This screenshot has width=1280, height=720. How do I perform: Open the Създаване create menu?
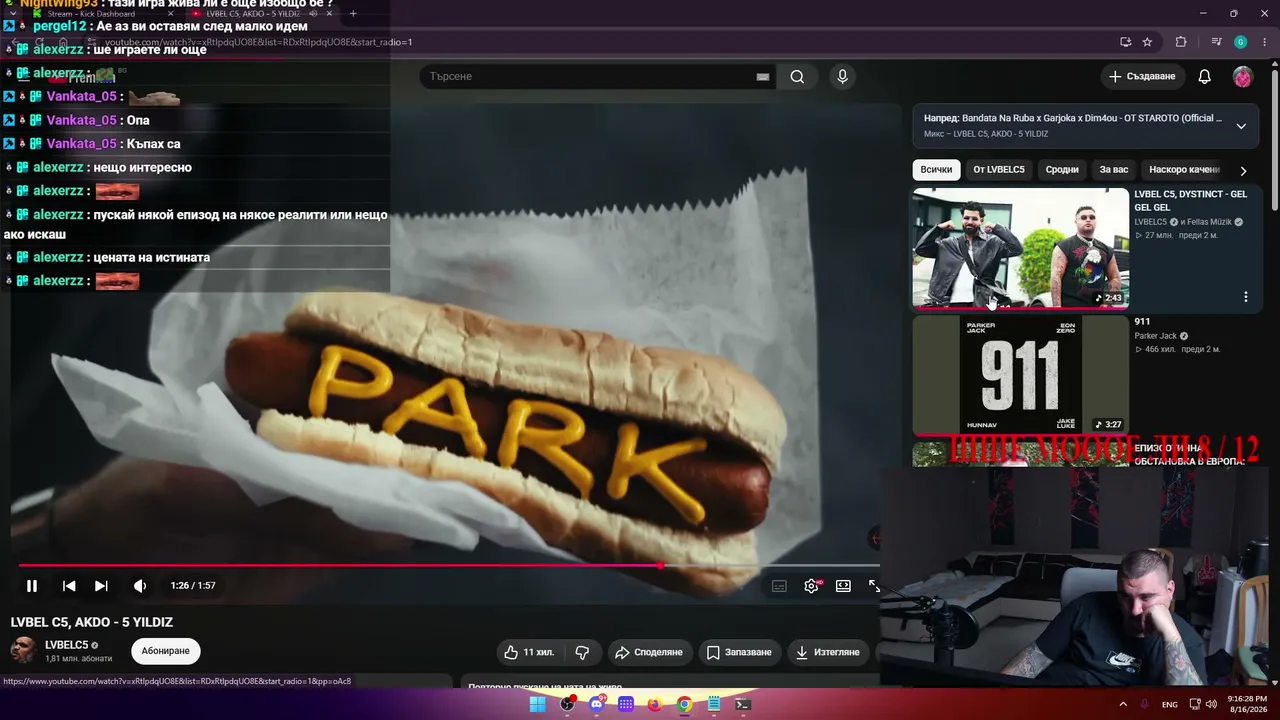click(x=1142, y=77)
